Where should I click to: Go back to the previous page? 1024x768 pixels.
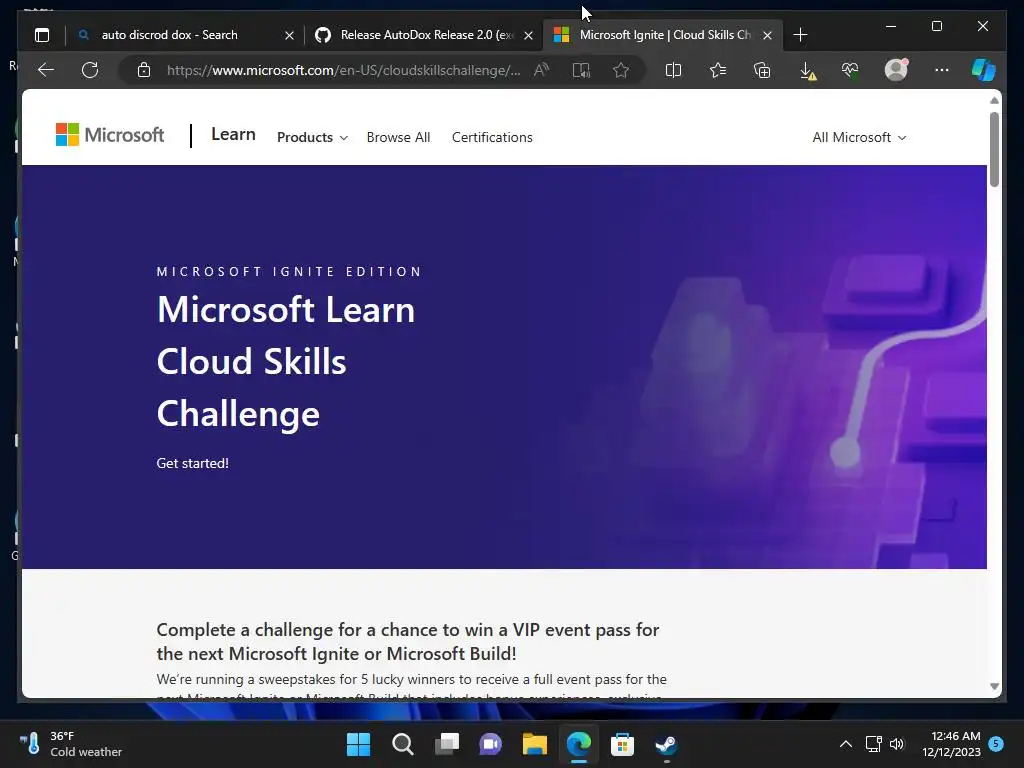tap(46, 70)
